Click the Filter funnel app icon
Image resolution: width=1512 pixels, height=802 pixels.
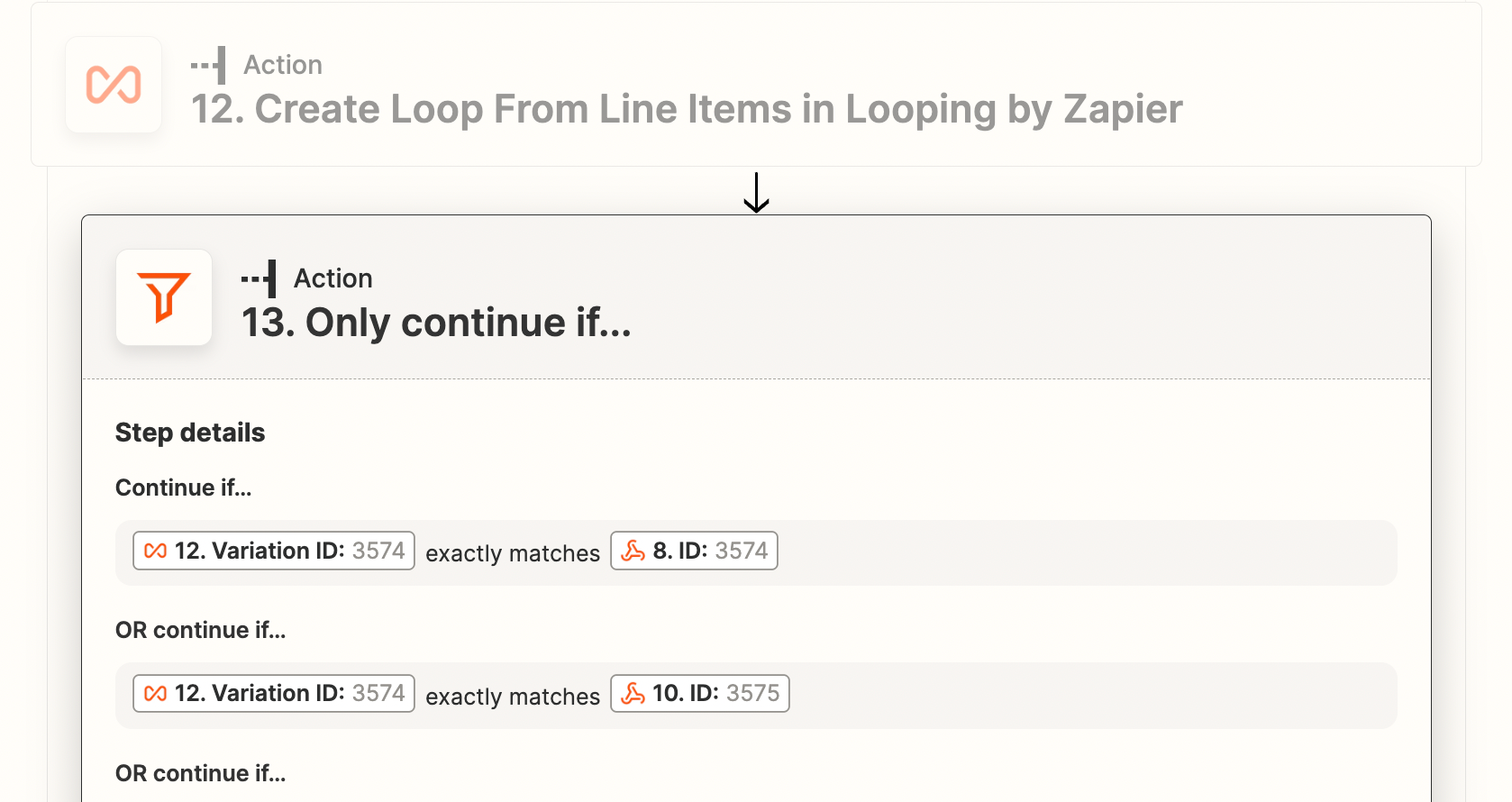click(x=164, y=297)
